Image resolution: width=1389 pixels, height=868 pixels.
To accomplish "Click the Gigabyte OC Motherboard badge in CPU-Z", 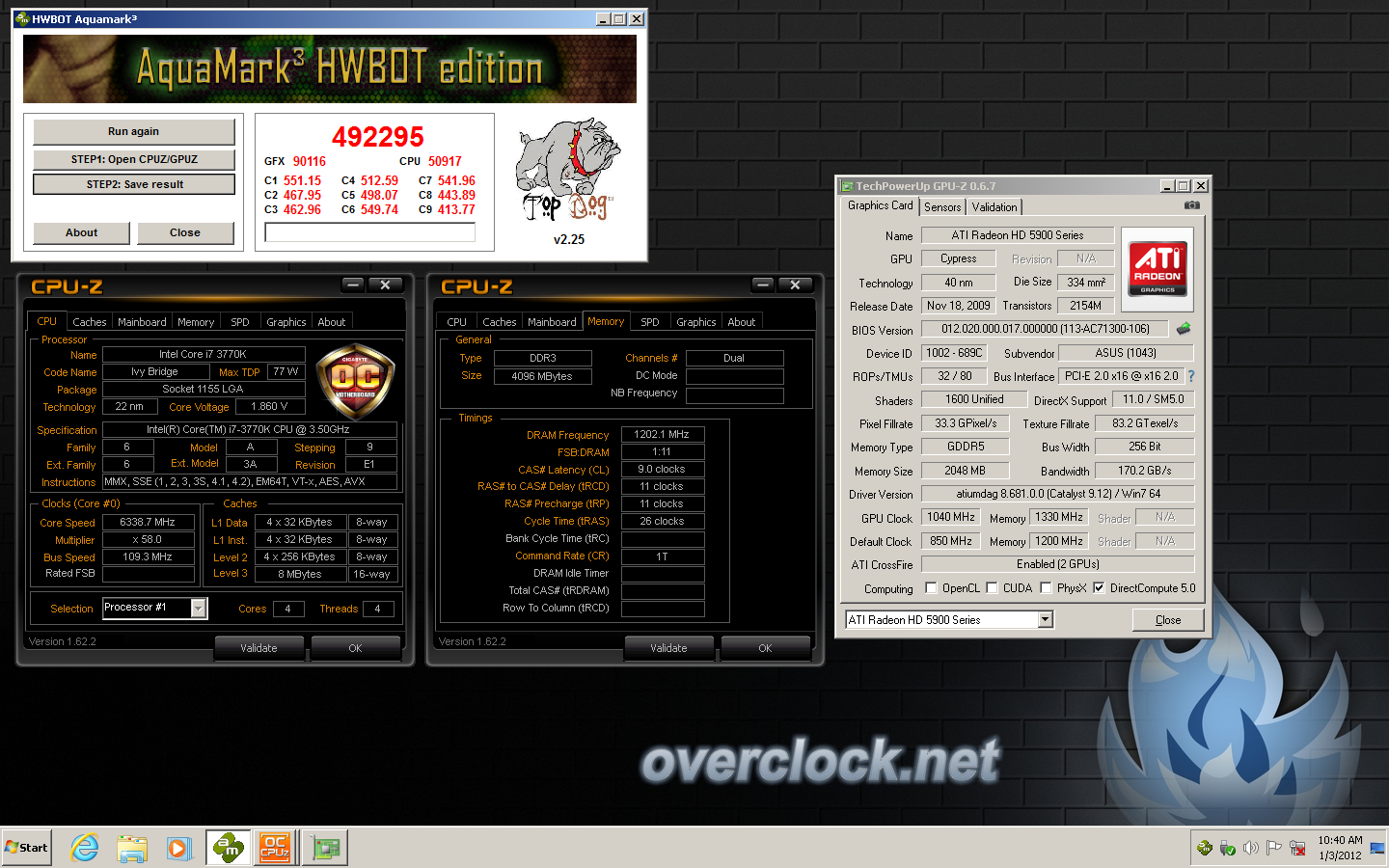I will [x=355, y=381].
